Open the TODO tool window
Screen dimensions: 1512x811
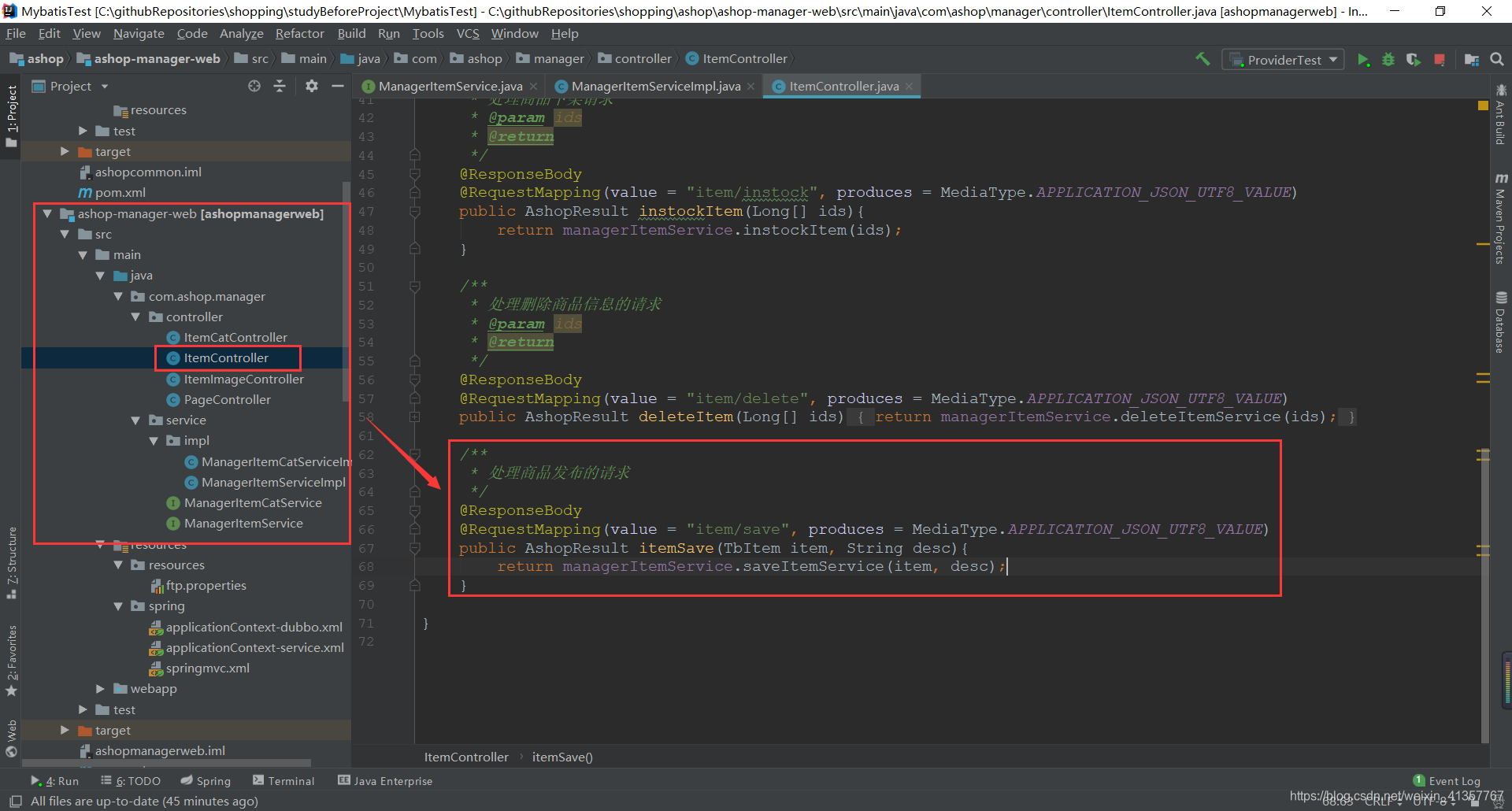coord(131,781)
